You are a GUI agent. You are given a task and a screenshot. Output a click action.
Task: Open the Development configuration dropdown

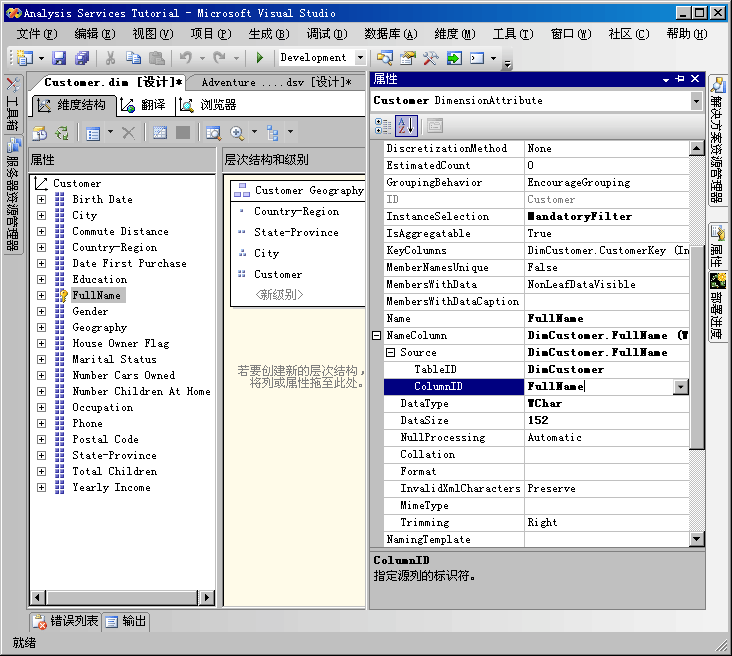coord(360,58)
